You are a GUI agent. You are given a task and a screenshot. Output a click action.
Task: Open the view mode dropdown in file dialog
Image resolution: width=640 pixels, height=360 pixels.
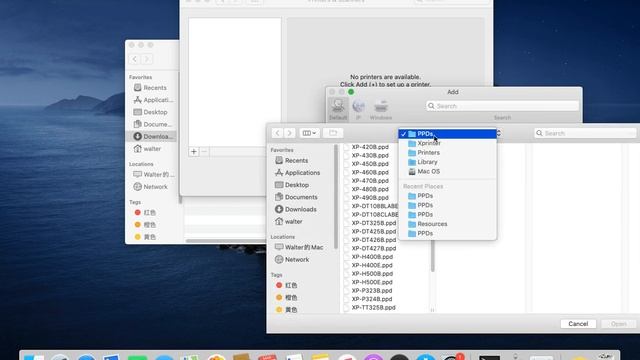point(309,133)
